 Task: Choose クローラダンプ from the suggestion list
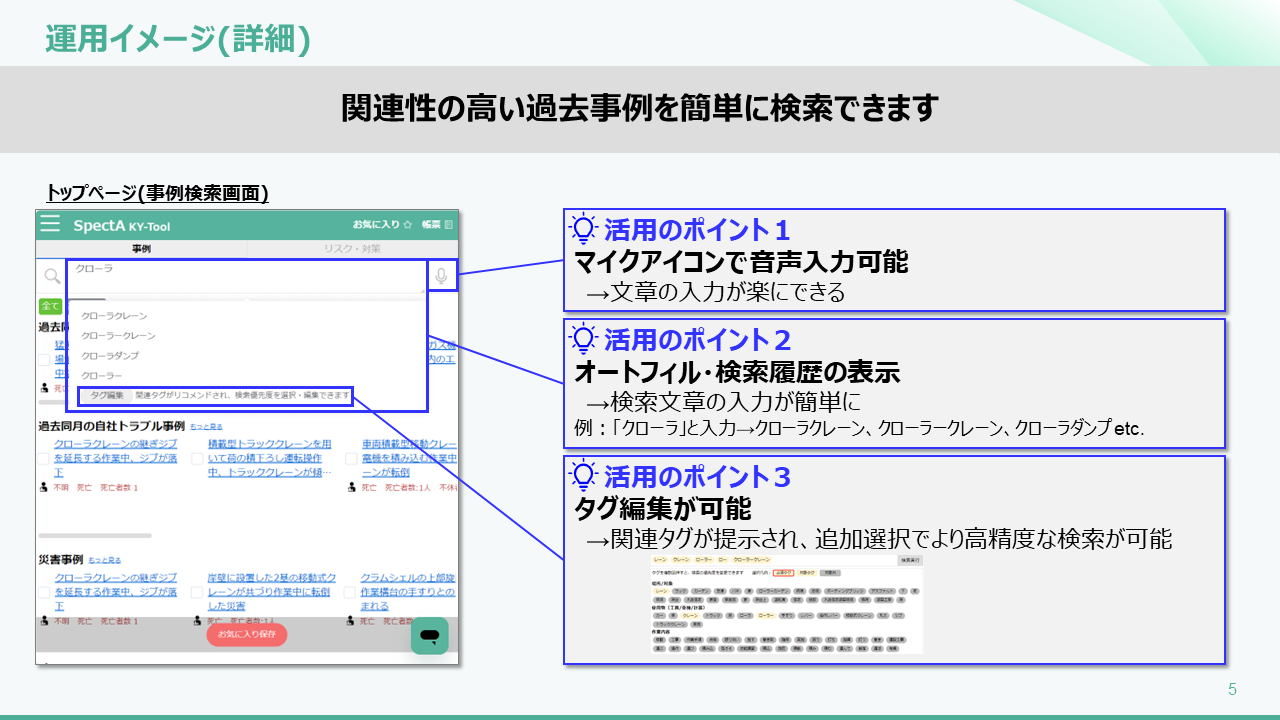[x=110, y=356]
